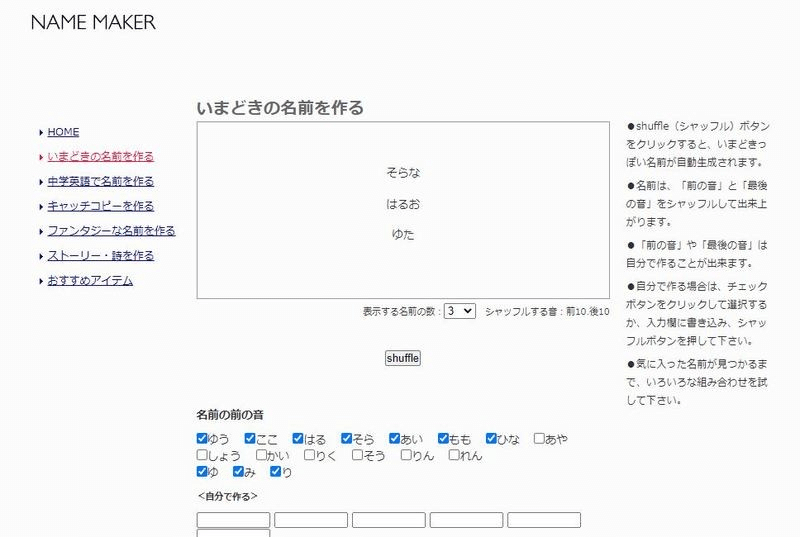Check the しょう checkbox
This screenshot has width=800, height=537.
point(202,454)
